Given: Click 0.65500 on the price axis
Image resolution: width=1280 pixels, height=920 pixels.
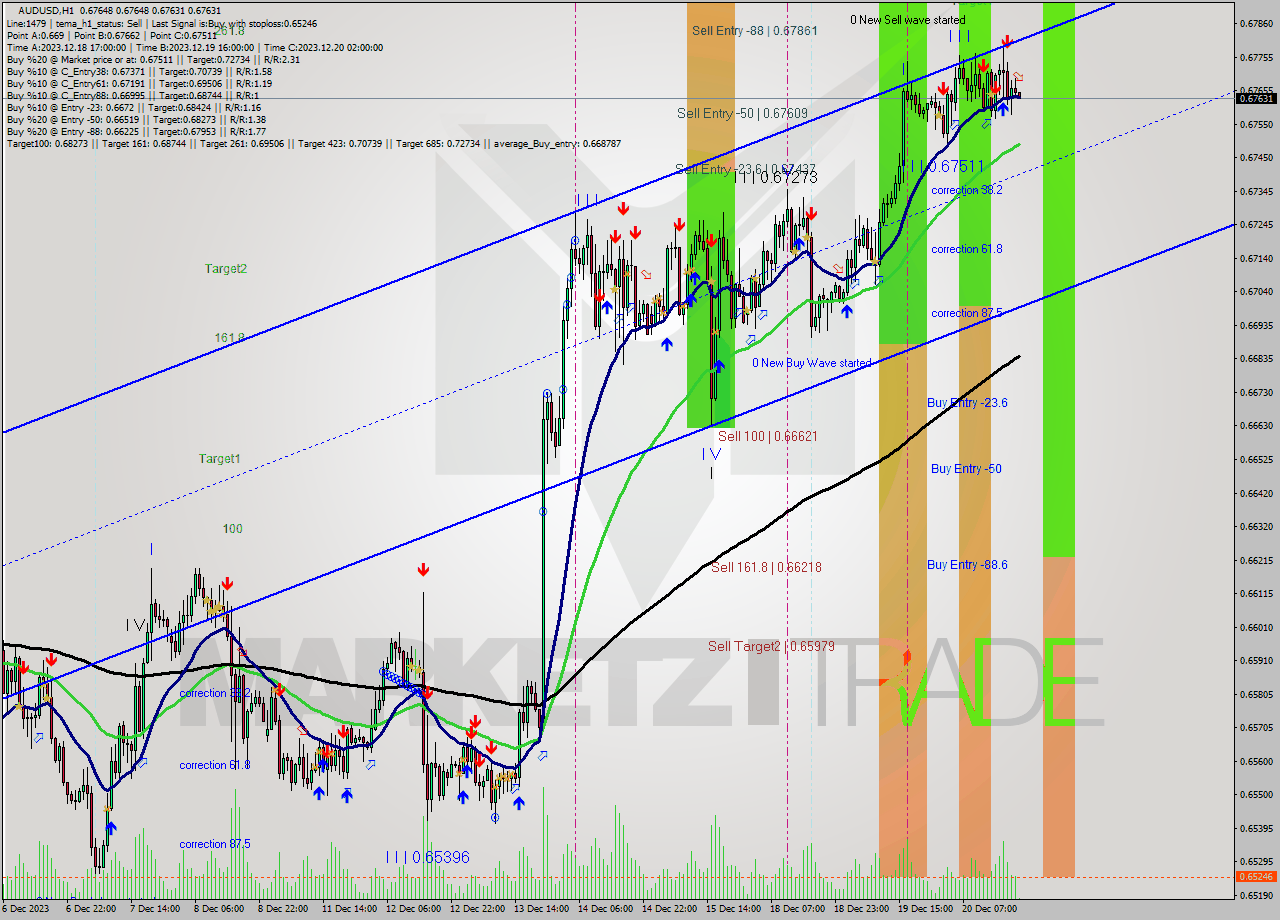Looking at the screenshot, I should [x=1256, y=795].
